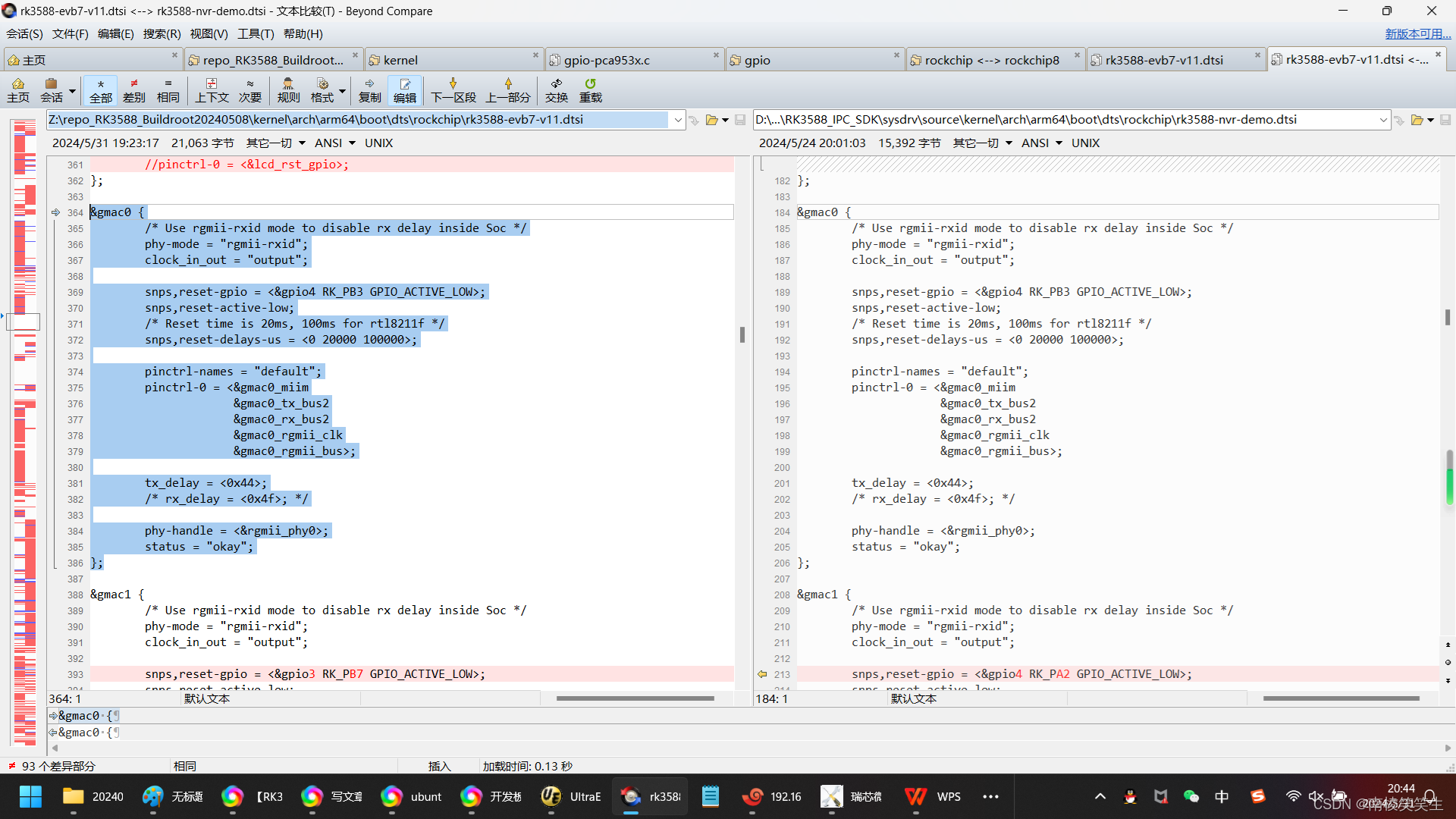Jump to Next Section (下一区段)
This screenshot has width=1456, height=819.
point(453,89)
